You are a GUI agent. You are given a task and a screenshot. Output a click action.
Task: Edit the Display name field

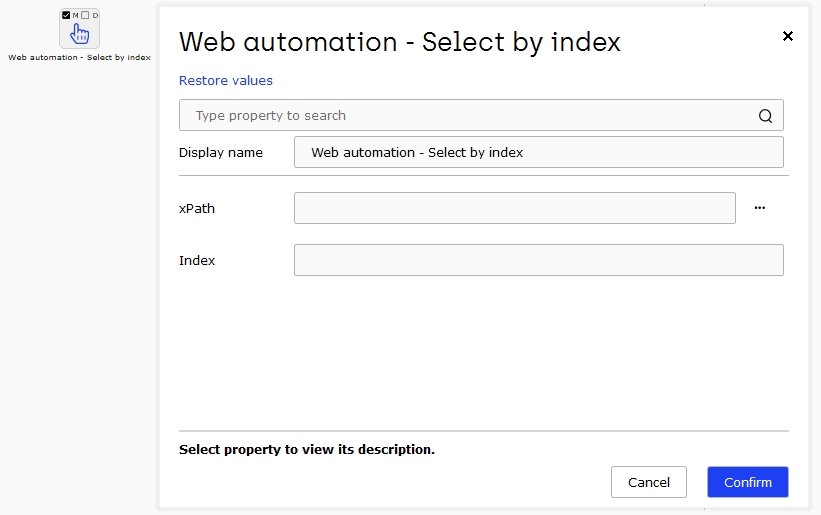pos(539,152)
